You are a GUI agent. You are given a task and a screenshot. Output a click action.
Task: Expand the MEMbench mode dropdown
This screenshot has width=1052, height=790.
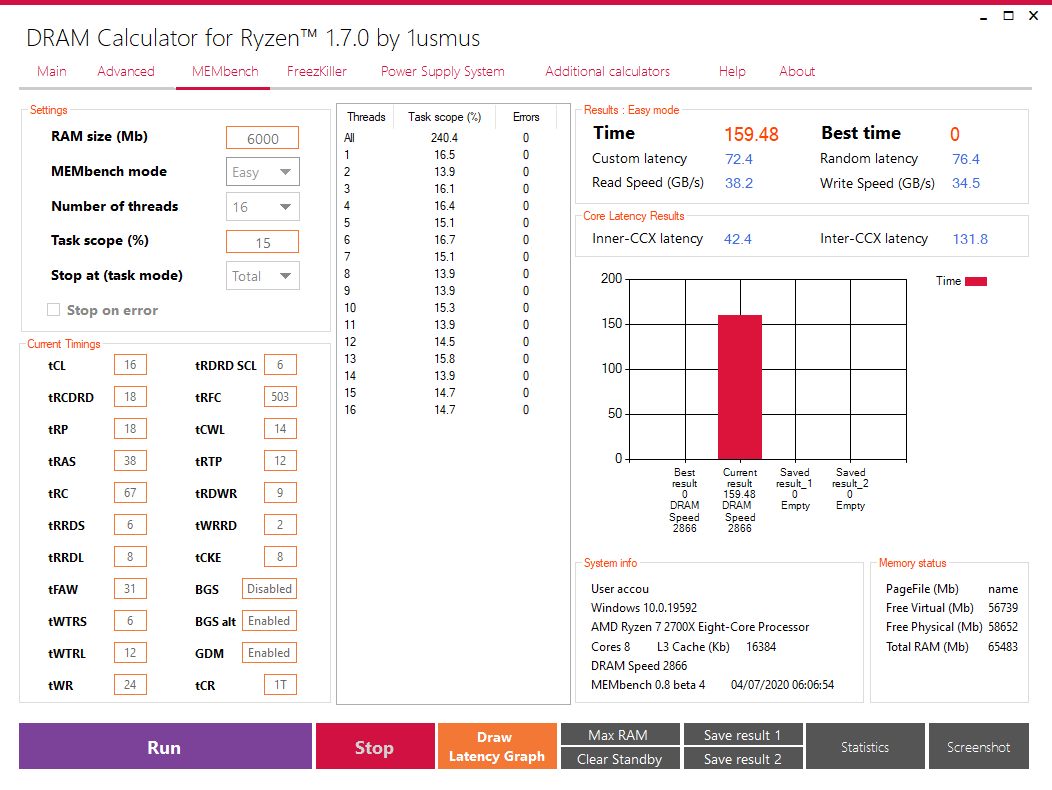coord(262,172)
